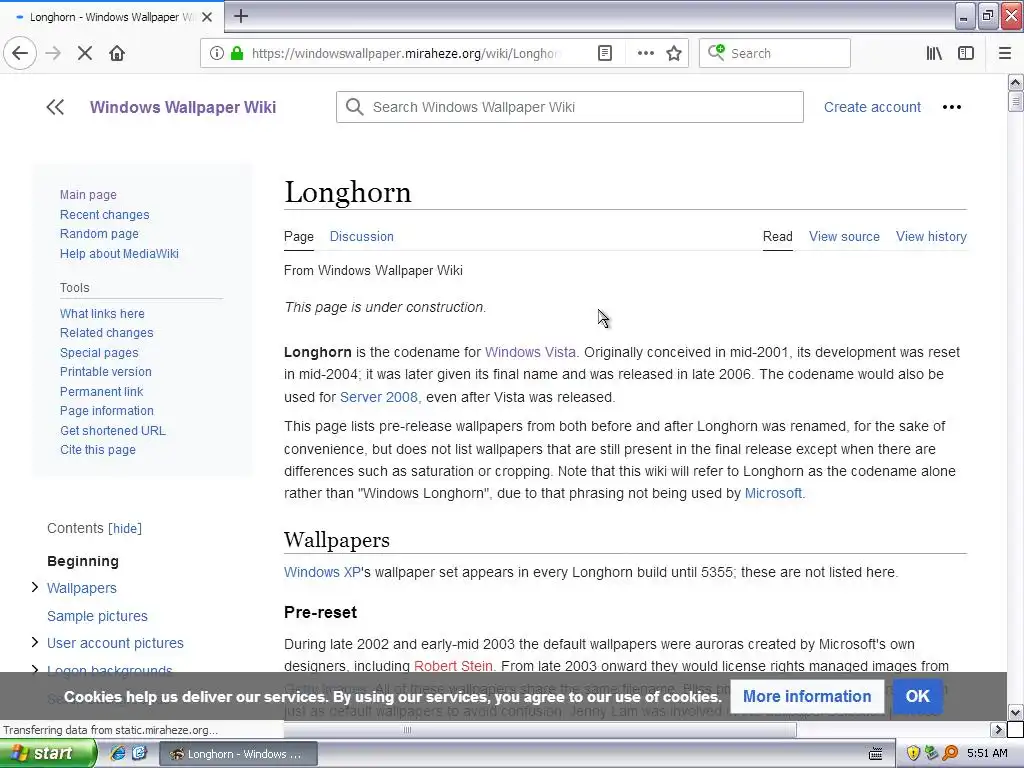Screen dimensions: 1024x768
Task: Open page actions three-dot menu
Action: pyautogui.click(x=645, y=53)
